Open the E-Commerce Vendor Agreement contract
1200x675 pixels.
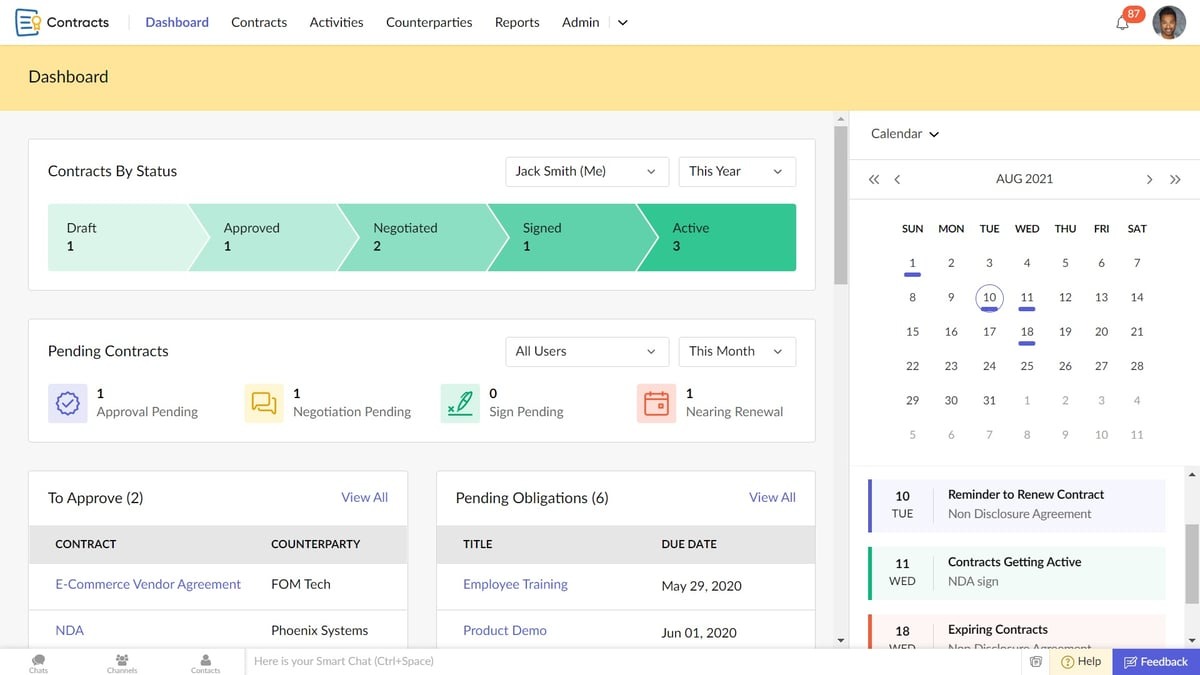[147, 584]
